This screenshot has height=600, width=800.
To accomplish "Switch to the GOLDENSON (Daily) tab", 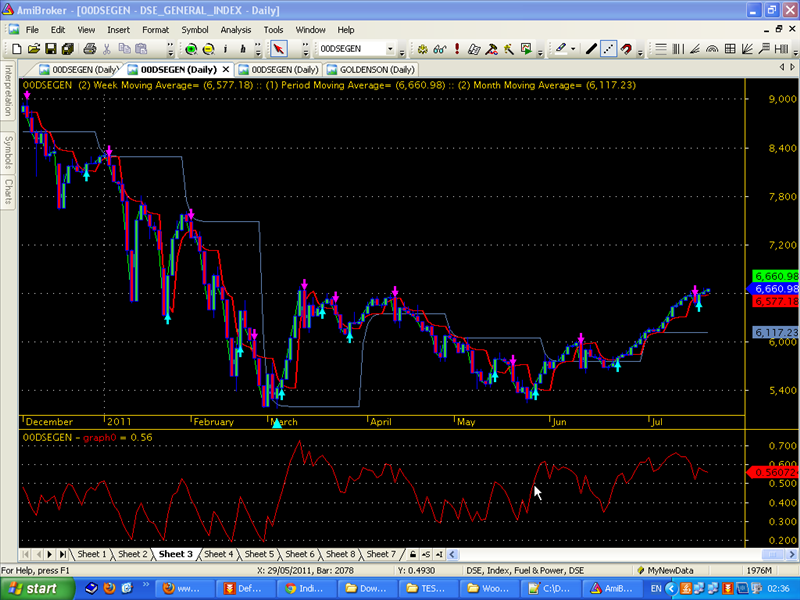I will pos(371,69).
